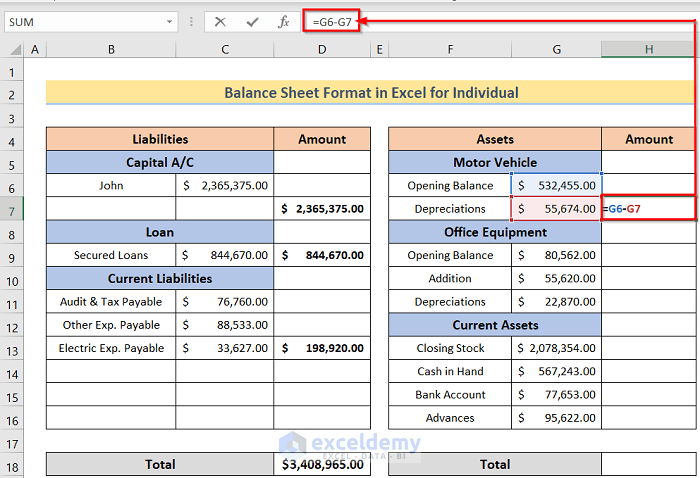Click the Secured Loans label cell
The width and height of the screenshot is (700, 478).
pos(111,255)
